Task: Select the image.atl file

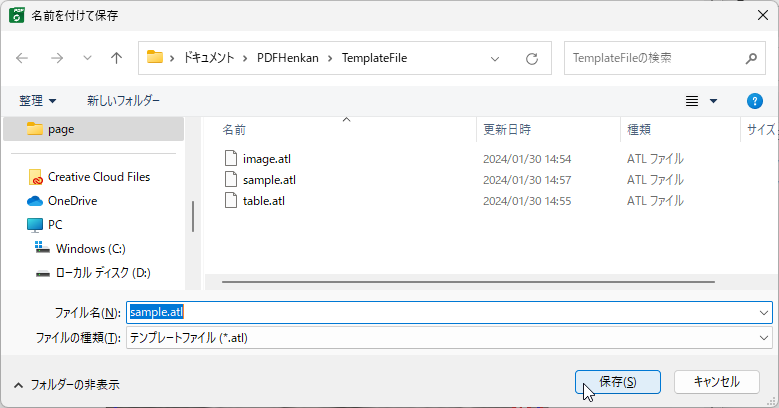Action: pyautogui.click(x=267, y=159)
